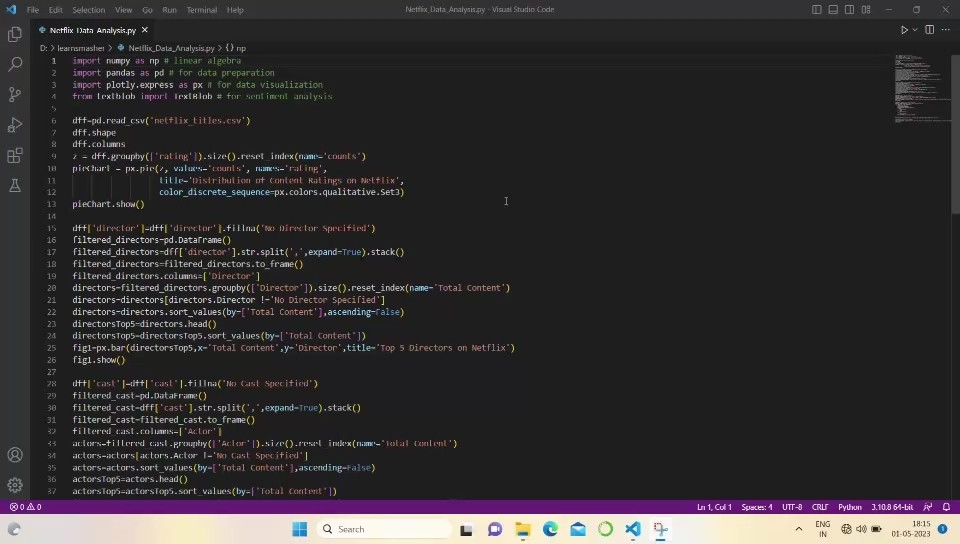Open editor More Actions ellipsis menu
The width and height of the screenshot is (960, 544).
pyautogui.click(x=945, y=30)
